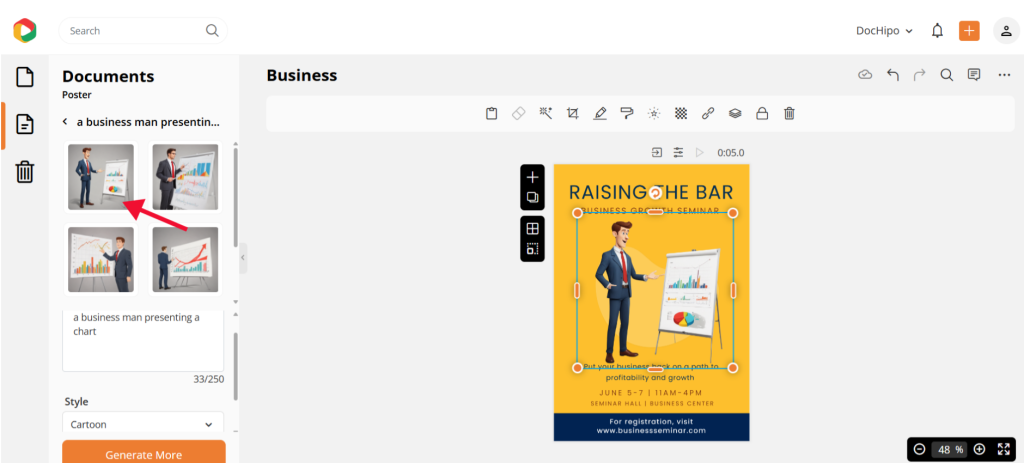Click the Generate More button

[143, 454]
